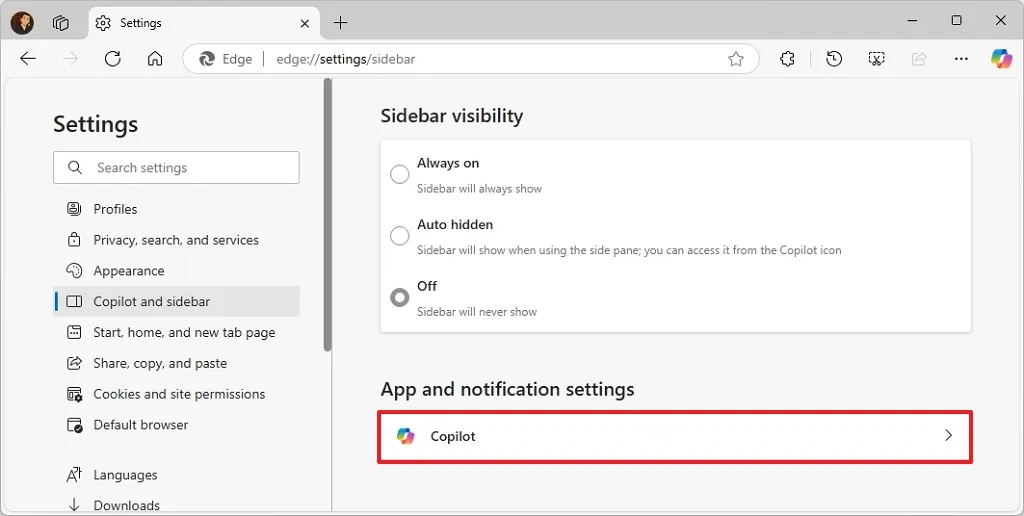Click the address bar URL
The image size is (1024, 516).
(345, 59)
